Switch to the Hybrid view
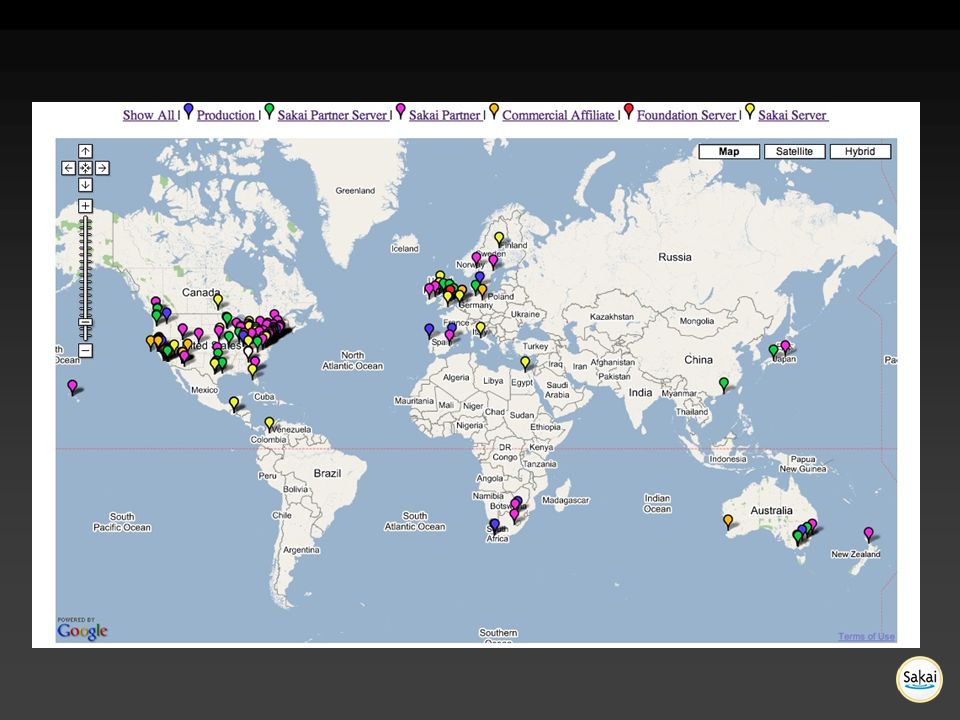960x720 pixels. click(860, 151)
